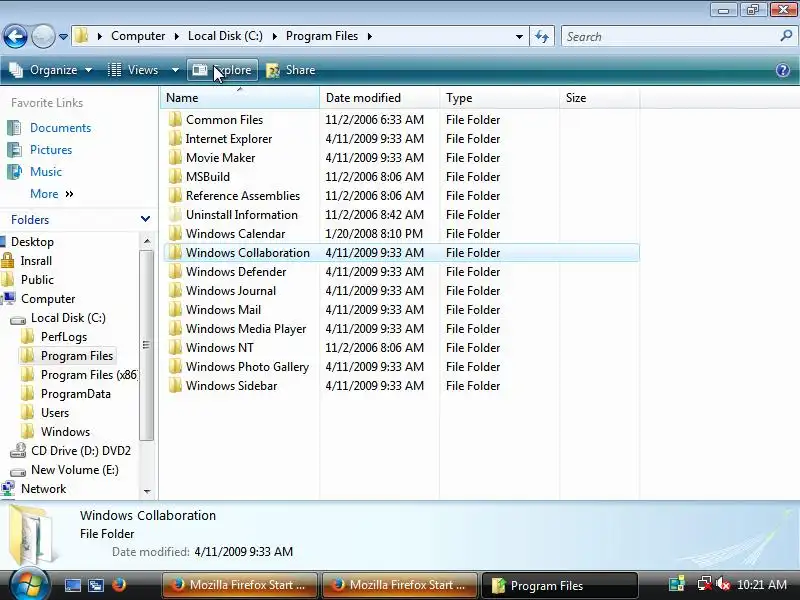800x600 pixels.
Task: Select Windows Mail folder icon
Action: click(x=175, y=309)
